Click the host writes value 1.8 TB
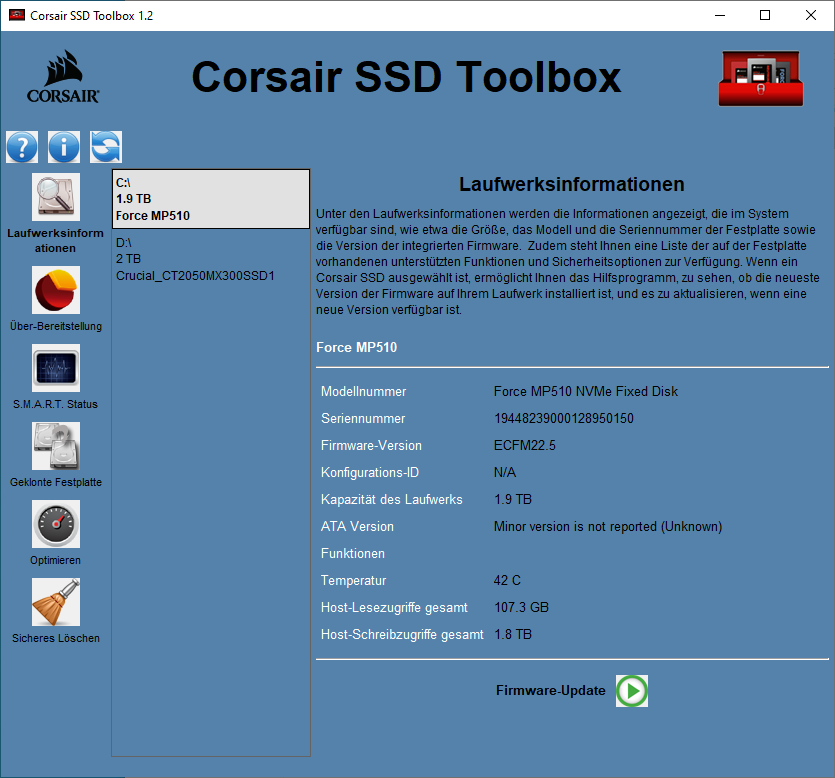The width and height of the screenshot is (835, 778). pos(513,635)
